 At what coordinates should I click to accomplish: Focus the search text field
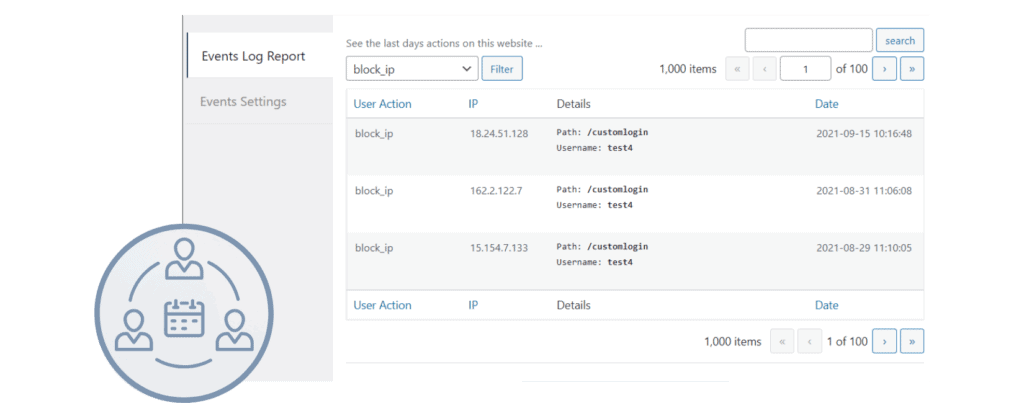(x=808, y=41)
